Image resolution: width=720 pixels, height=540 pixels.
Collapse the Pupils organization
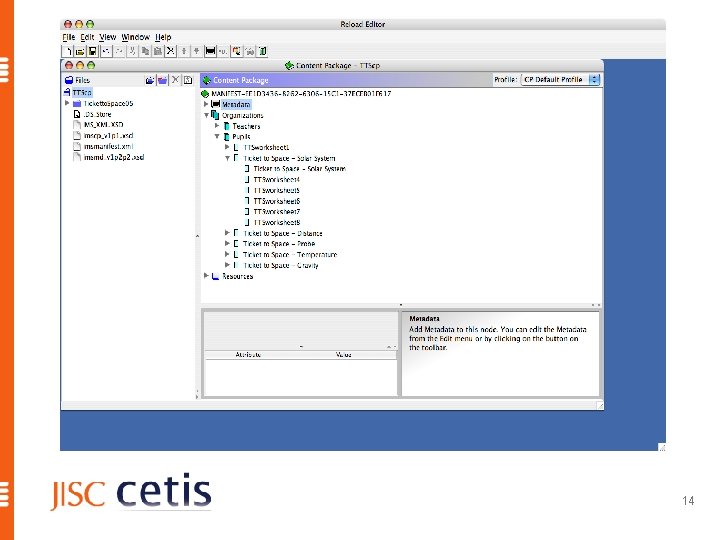pyautogui.click(x=217, y=136)
